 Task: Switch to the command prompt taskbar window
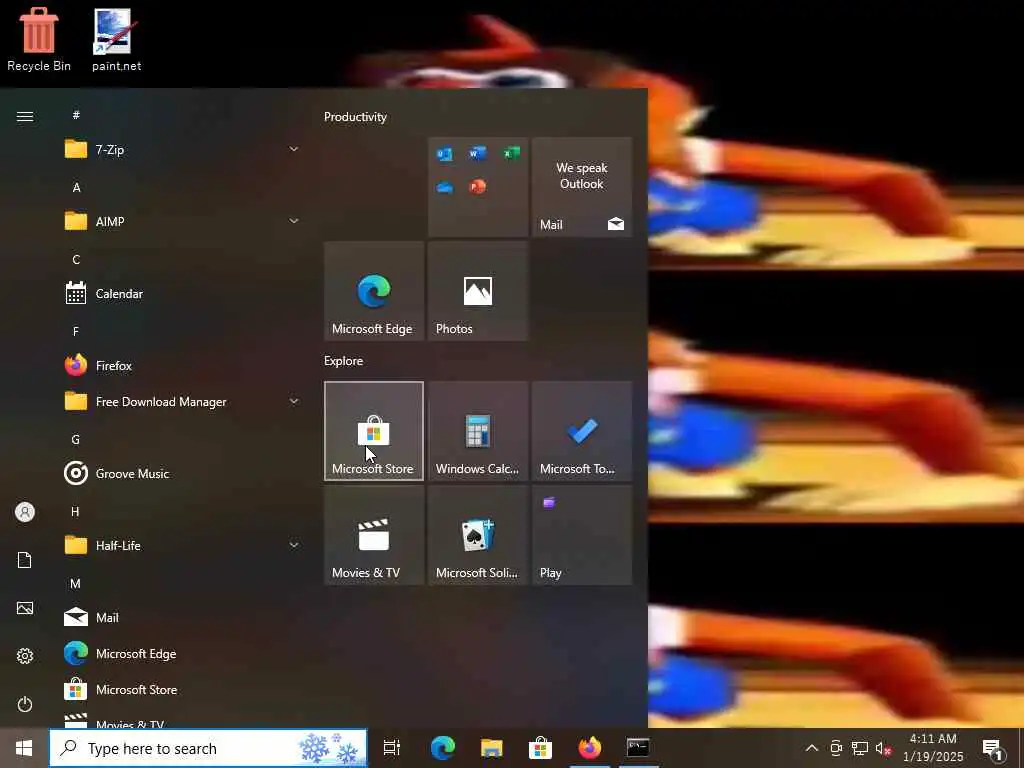(637, 748)
